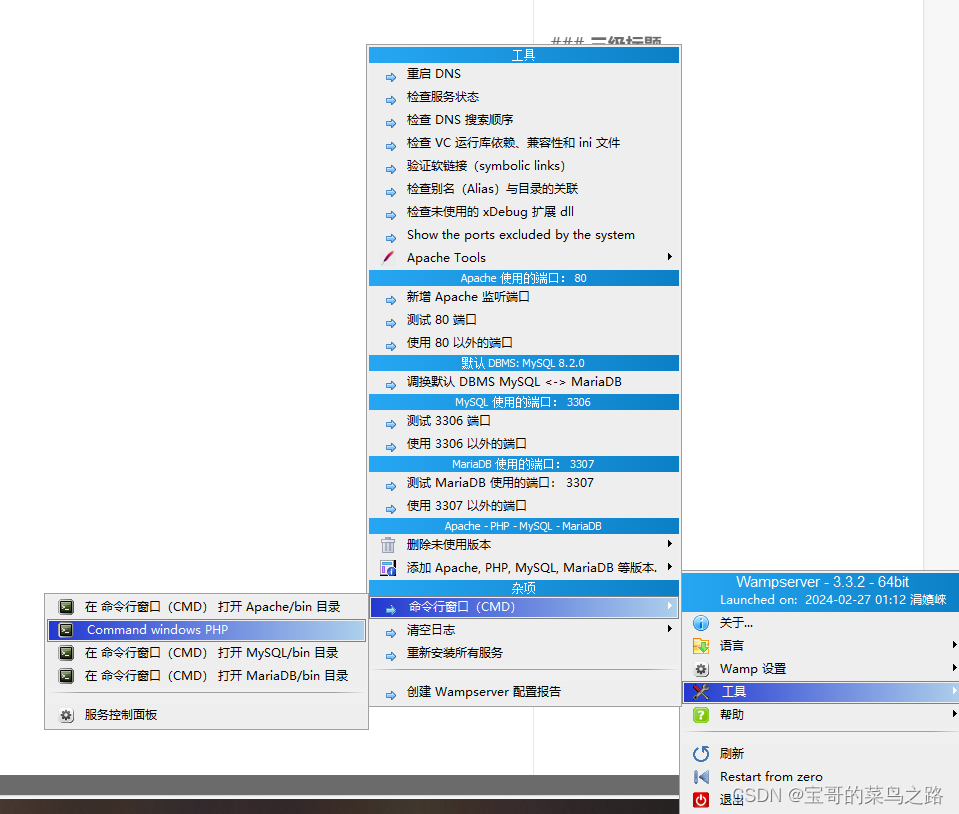Viewport: 959px width, 814px height.
Task: Expand the Apache Tools submenu arrow
Action: coord(670,257)
